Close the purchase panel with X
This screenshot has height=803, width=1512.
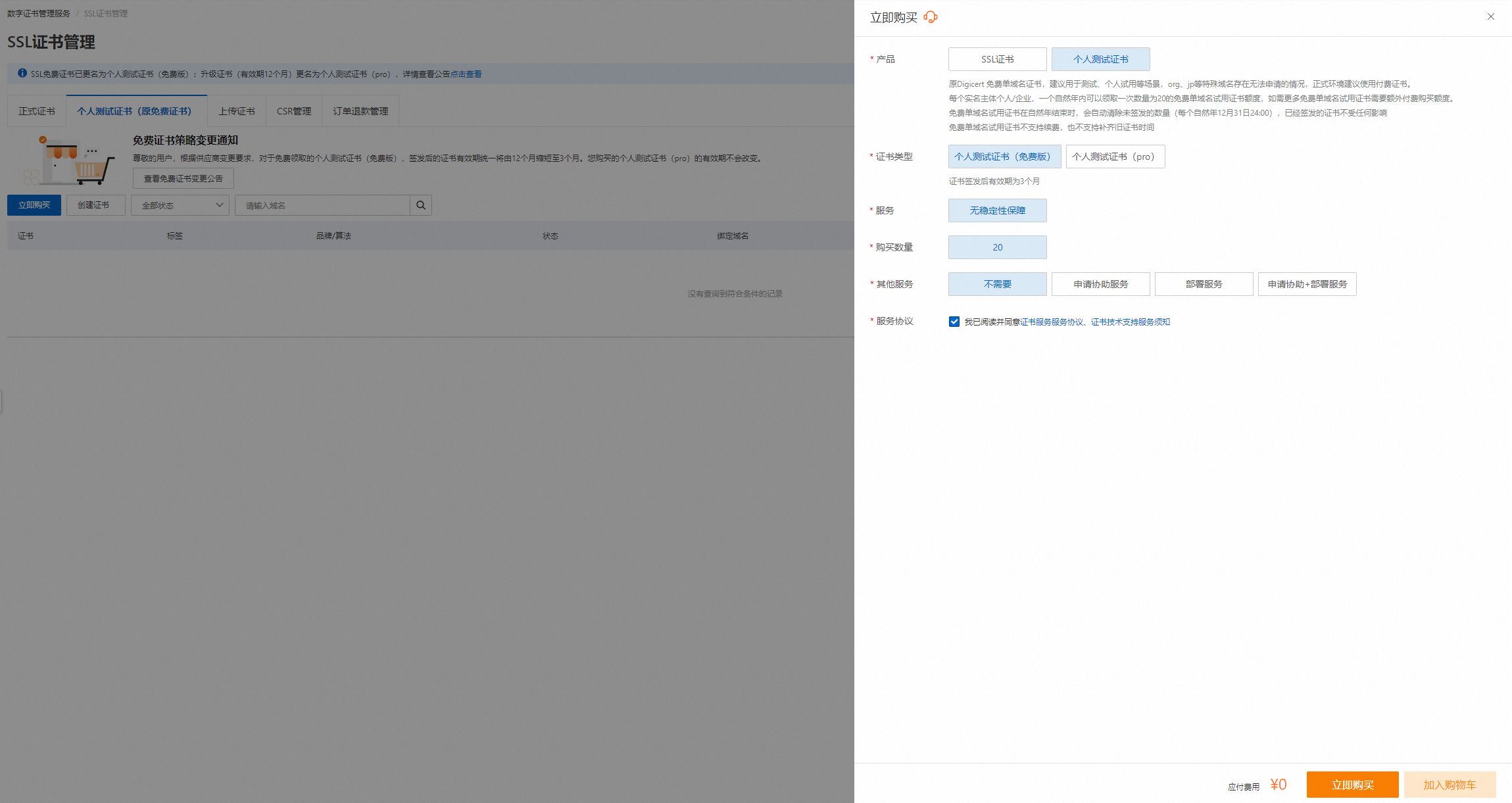click(x=1490, y=17)
